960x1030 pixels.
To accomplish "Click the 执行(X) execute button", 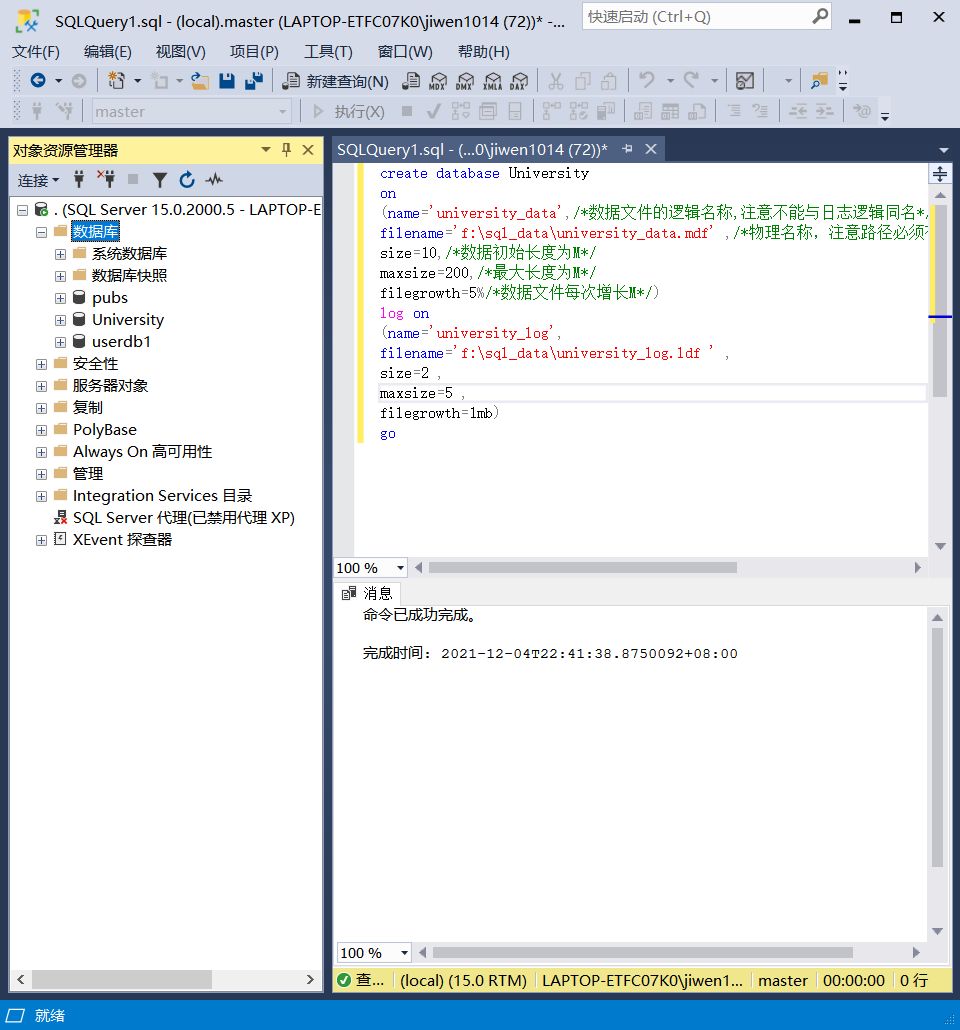I will point(348,112).
